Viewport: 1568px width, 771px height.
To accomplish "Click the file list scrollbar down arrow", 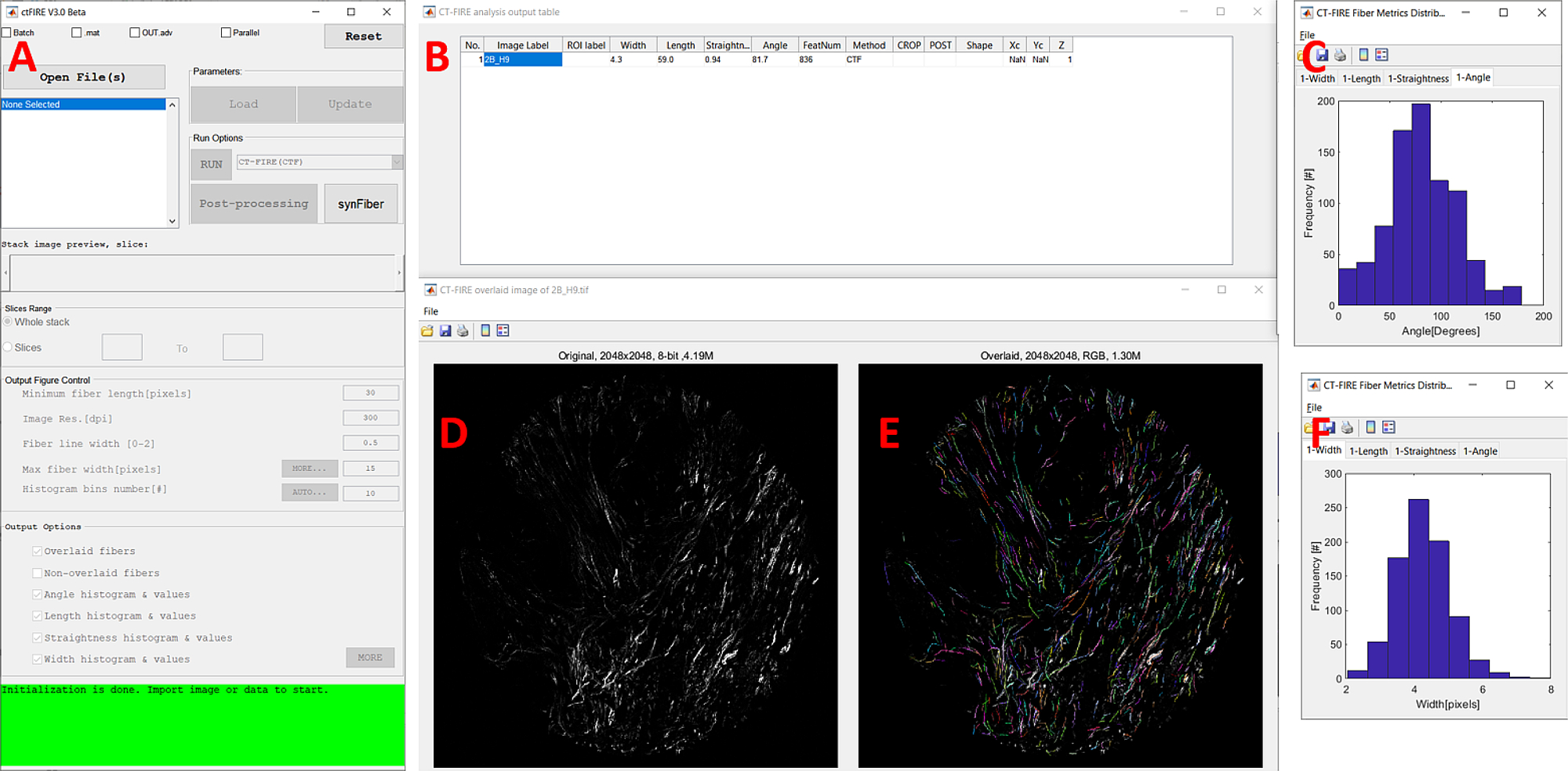I will [172, 222].
